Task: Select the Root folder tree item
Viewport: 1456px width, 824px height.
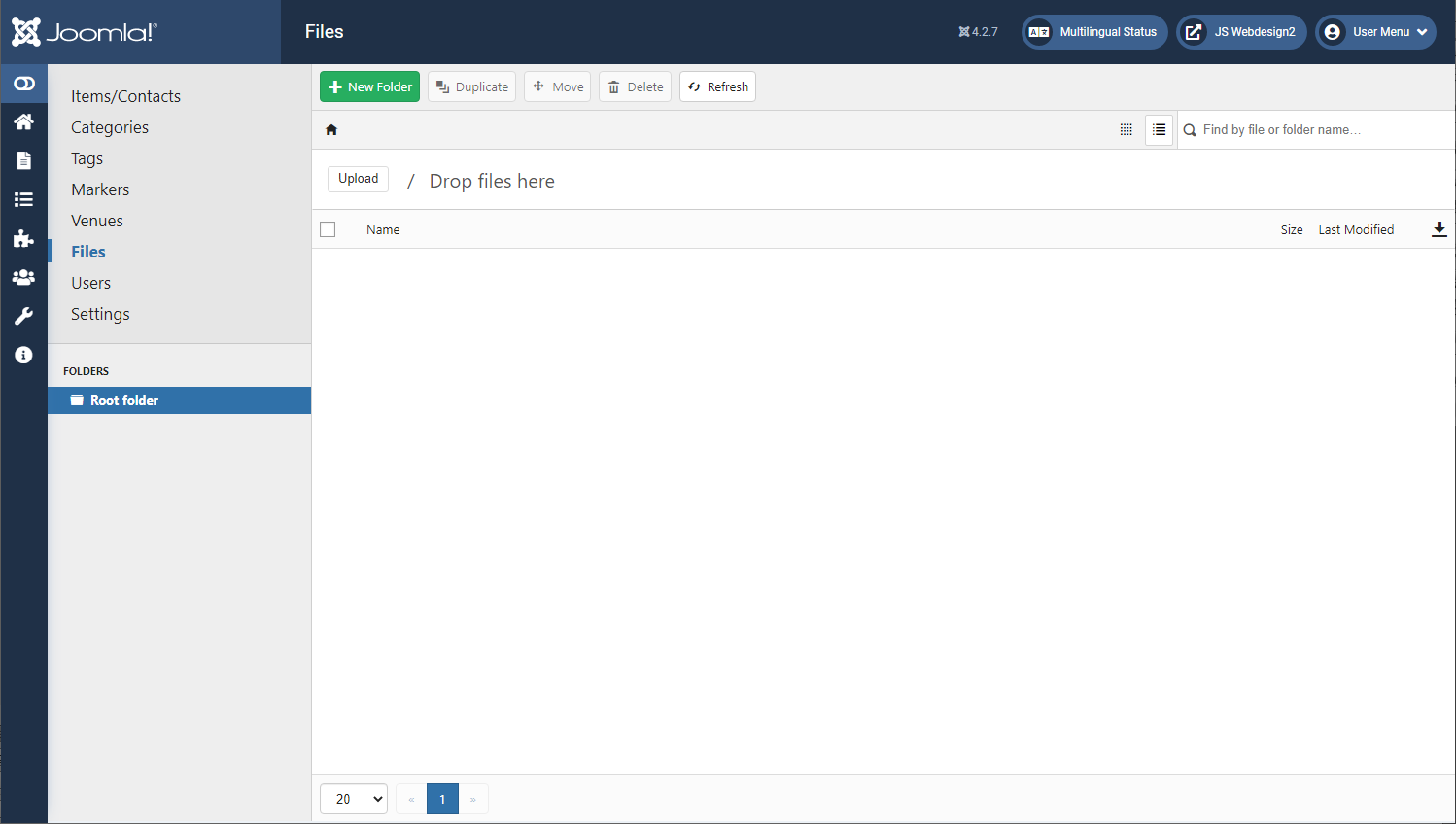Action: 124,400
